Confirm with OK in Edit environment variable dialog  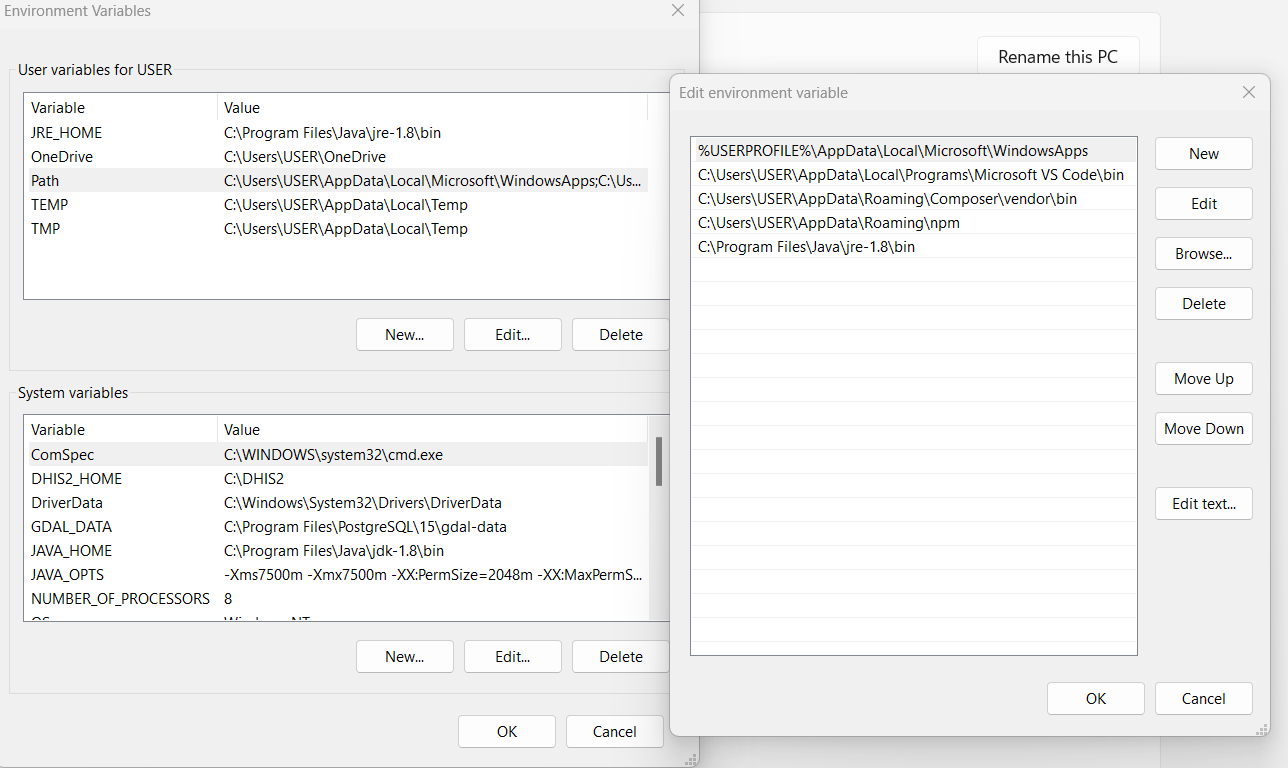[1095, 699]
